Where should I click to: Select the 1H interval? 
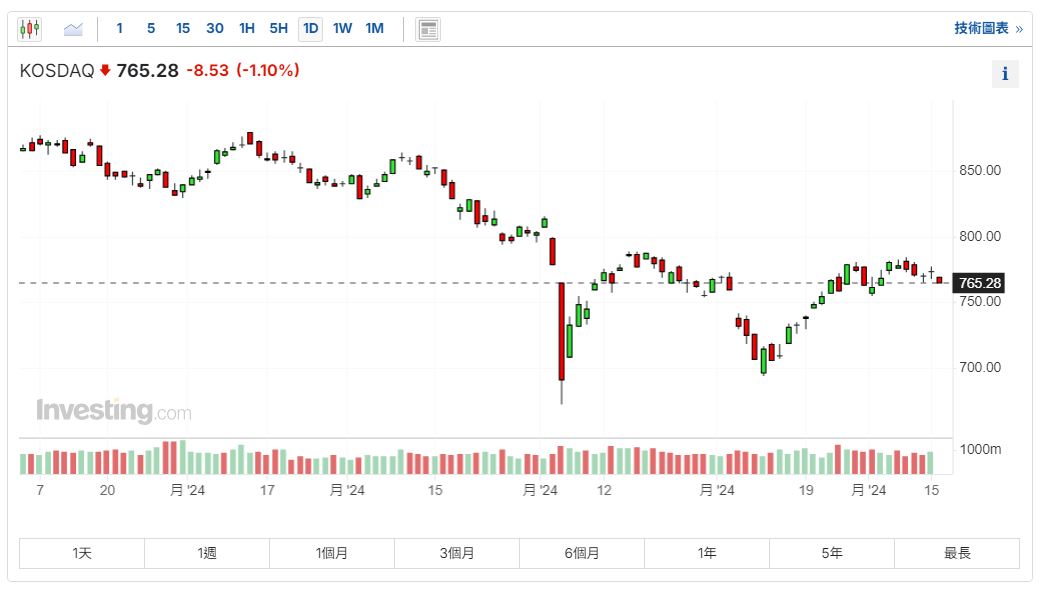tap(247, 29)
